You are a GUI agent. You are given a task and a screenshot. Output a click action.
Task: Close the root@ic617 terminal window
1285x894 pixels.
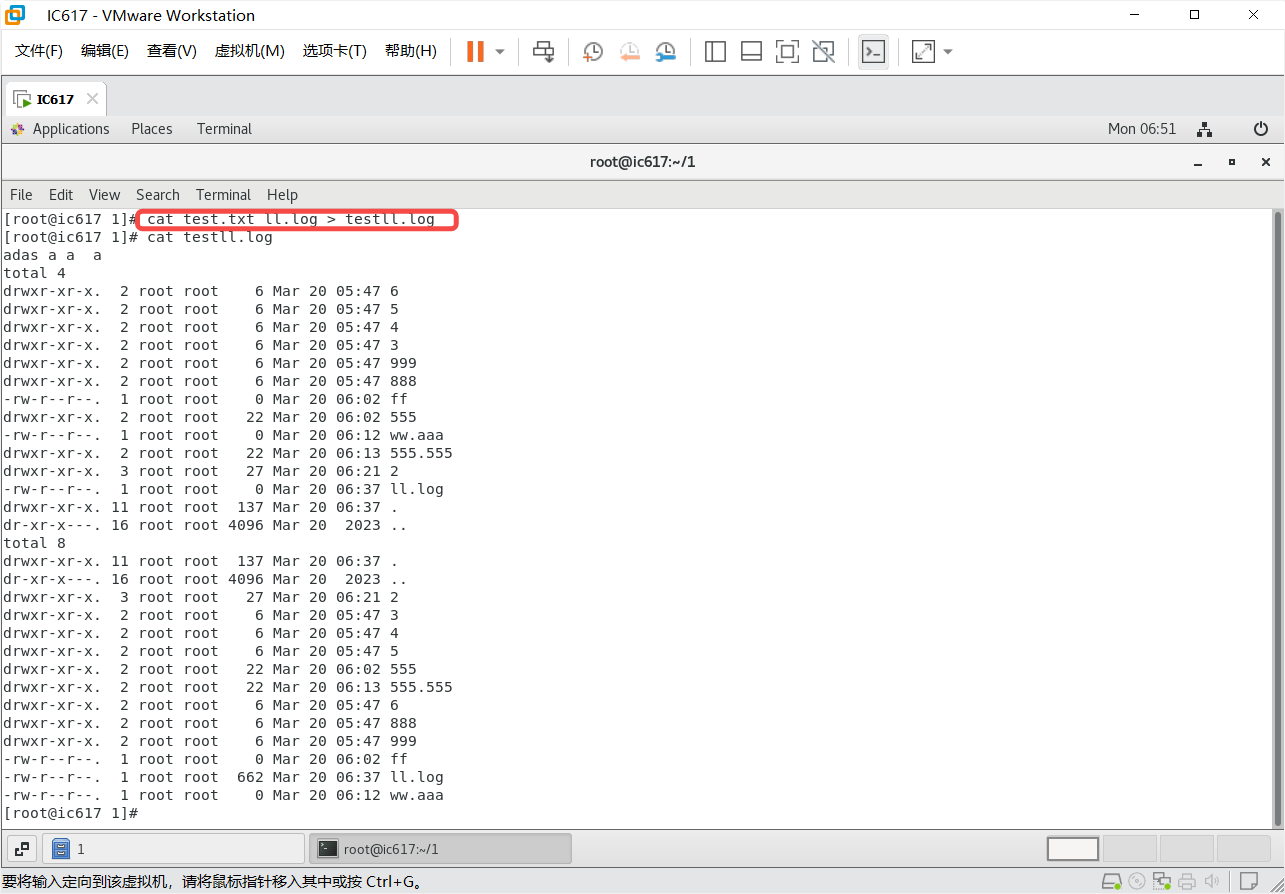[1266, 162]
